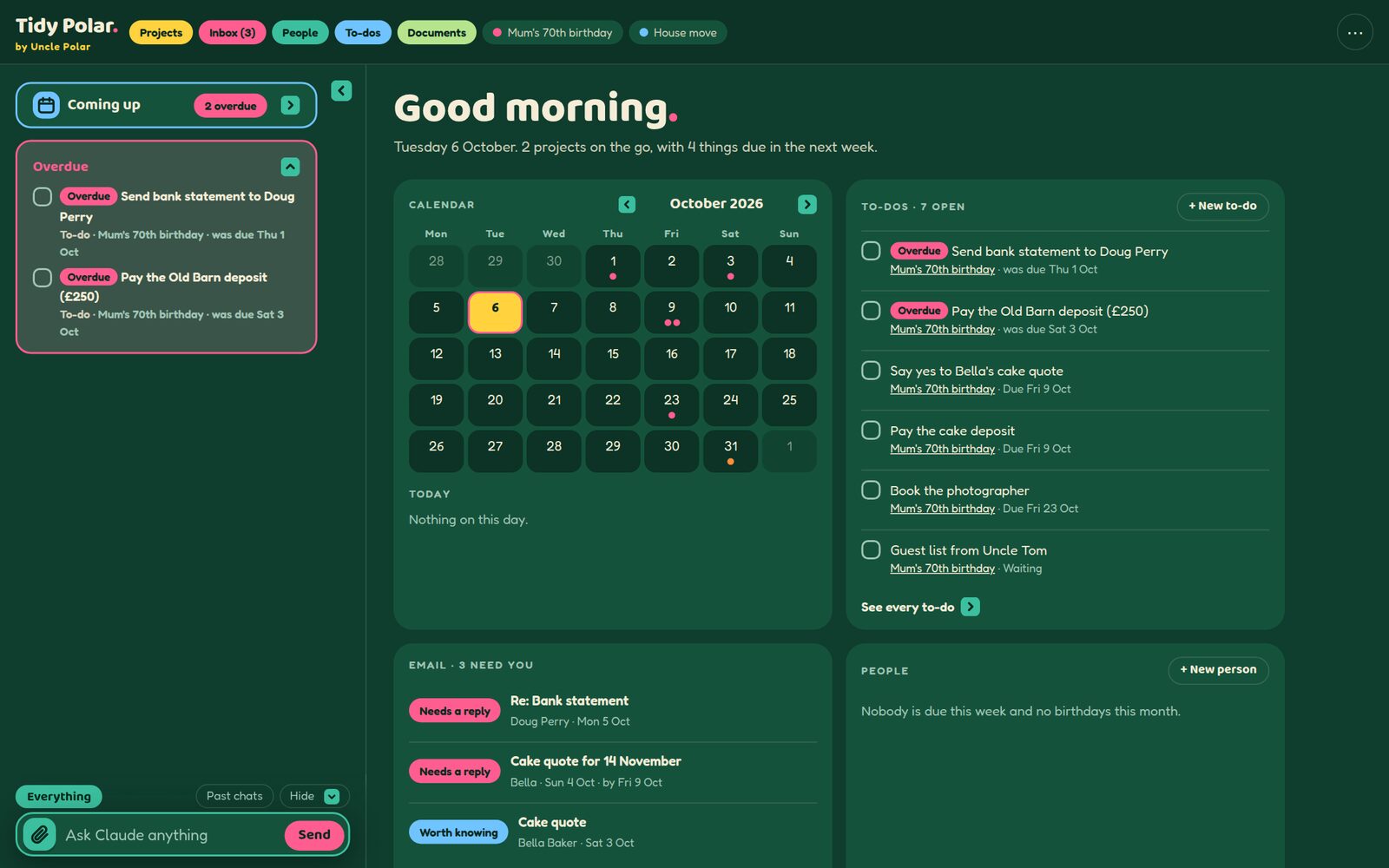This screenshot has height=868, width=1389.
Task: Click the Ask Claude anything input
Action: (x=170, y=835)
